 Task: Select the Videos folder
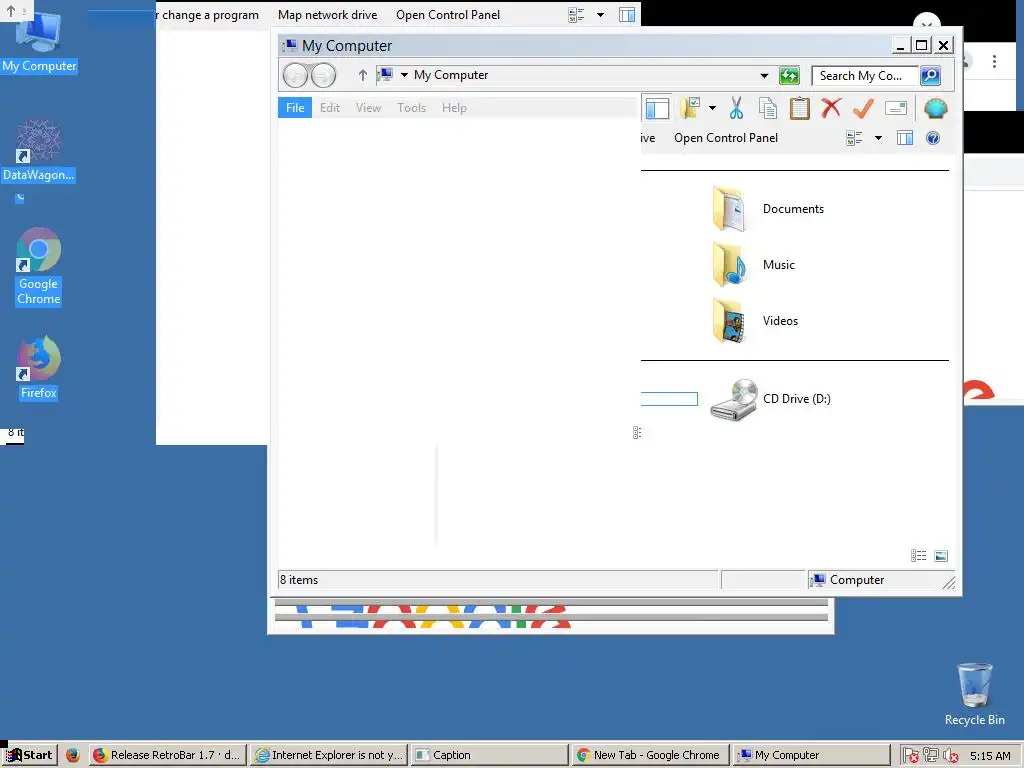click(x=755, y=321)
